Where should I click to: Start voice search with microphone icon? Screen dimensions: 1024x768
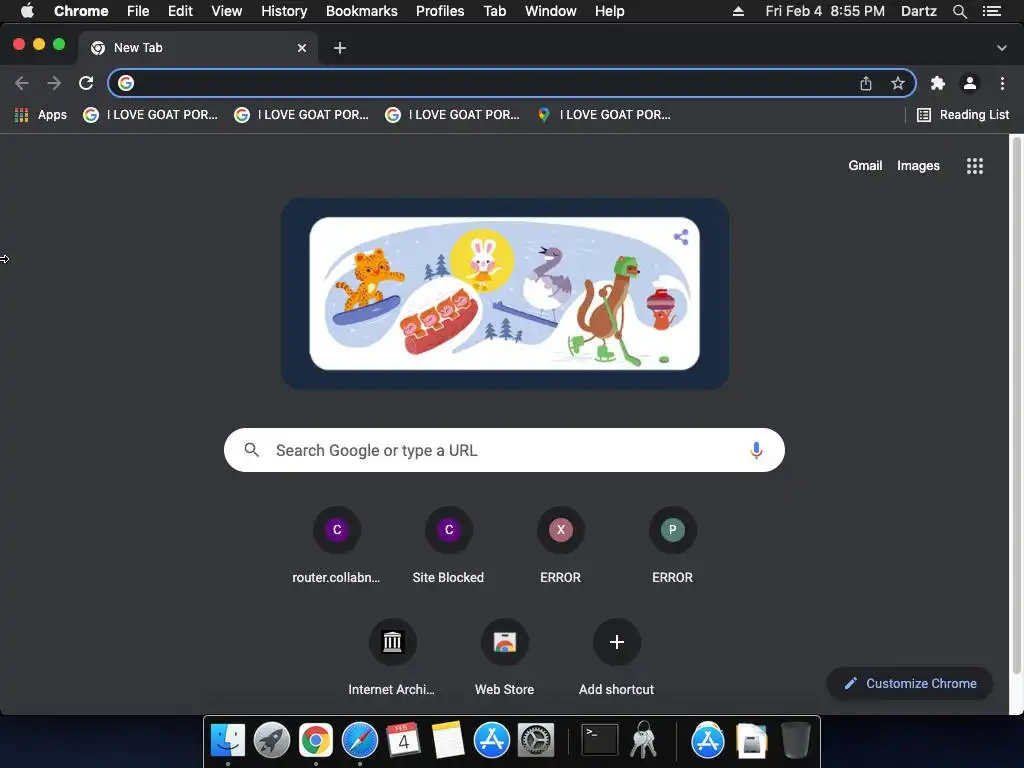pyautogui.click(x=756, y=450)
